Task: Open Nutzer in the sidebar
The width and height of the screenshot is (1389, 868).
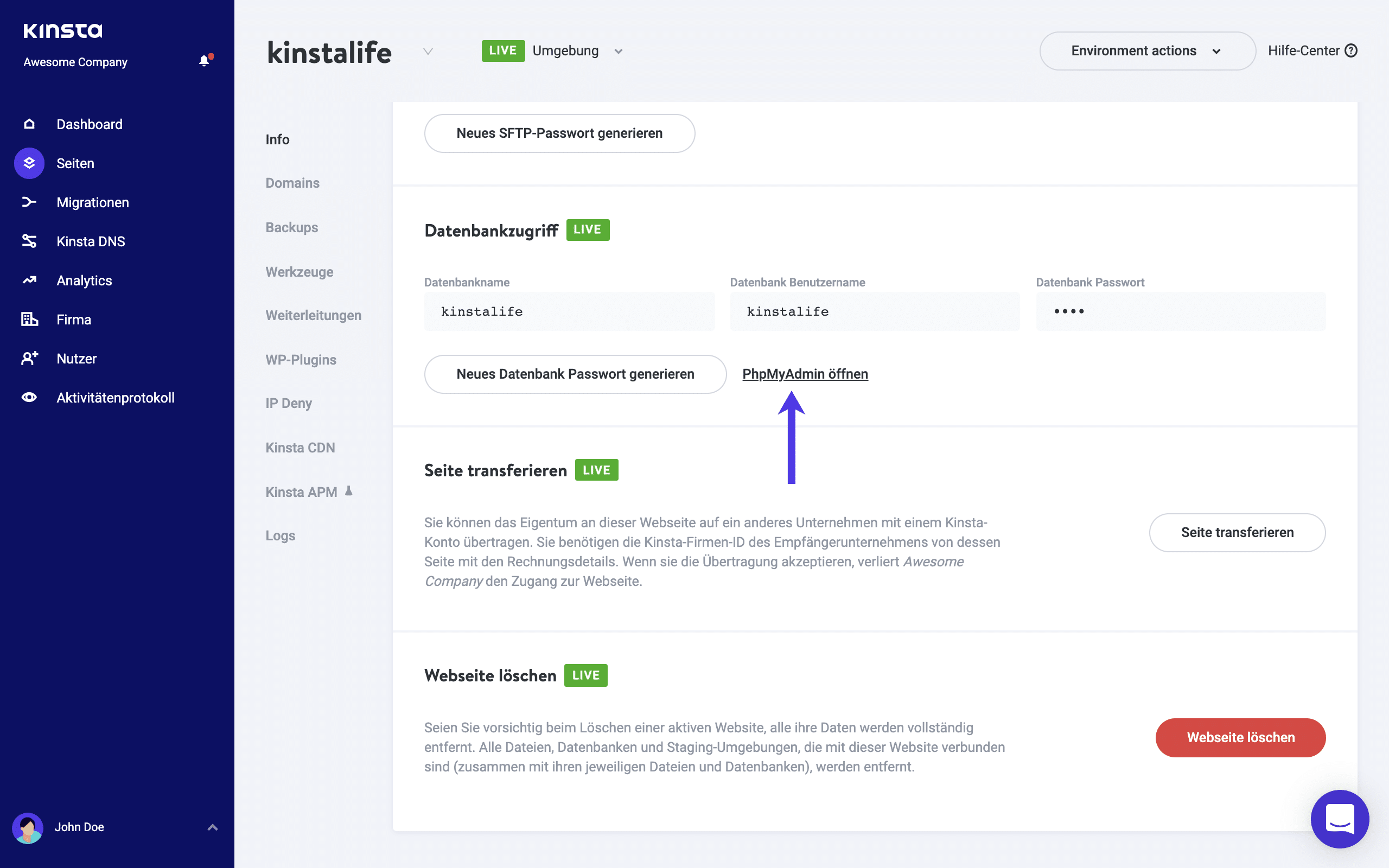Action: coord(77,358)
